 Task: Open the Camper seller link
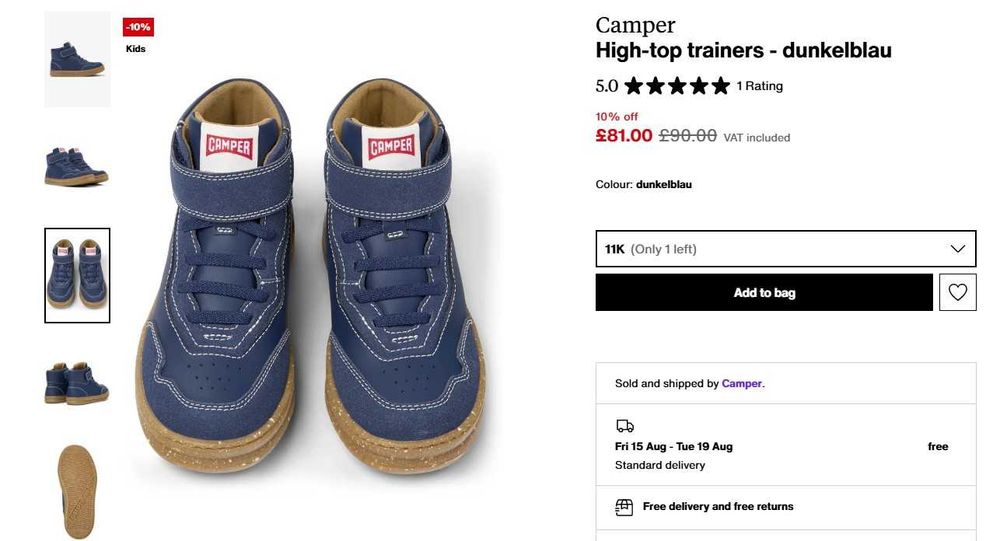[x=741, y=383]
